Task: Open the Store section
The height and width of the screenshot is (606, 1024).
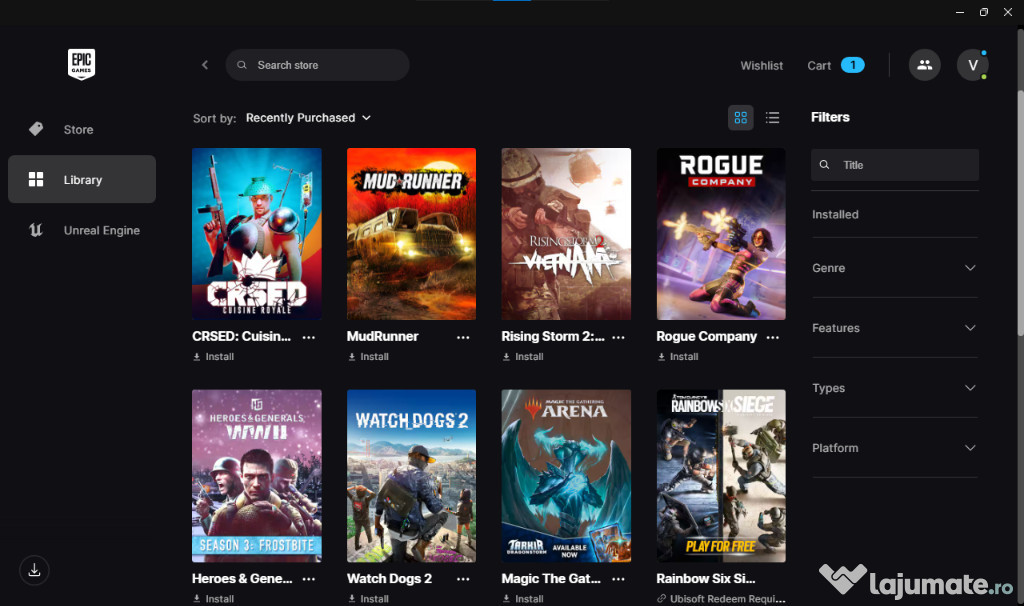Action: click(82, 129)
